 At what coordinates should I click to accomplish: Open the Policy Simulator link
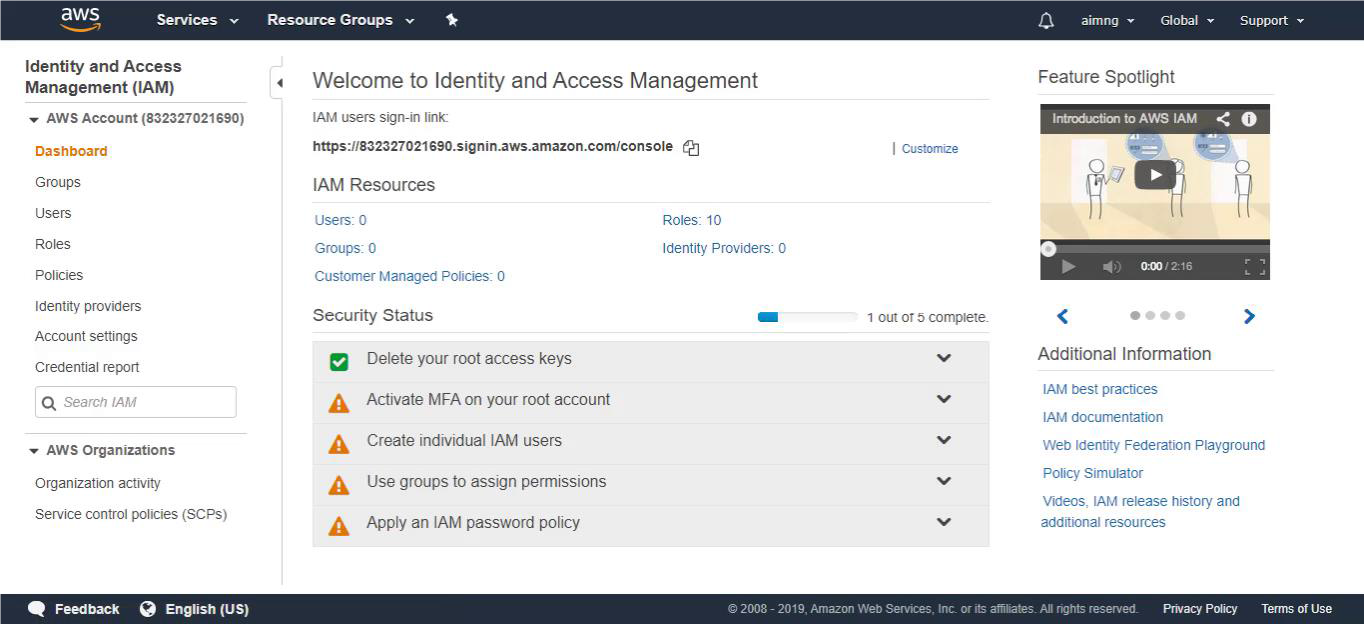[x=1093, y=473]
